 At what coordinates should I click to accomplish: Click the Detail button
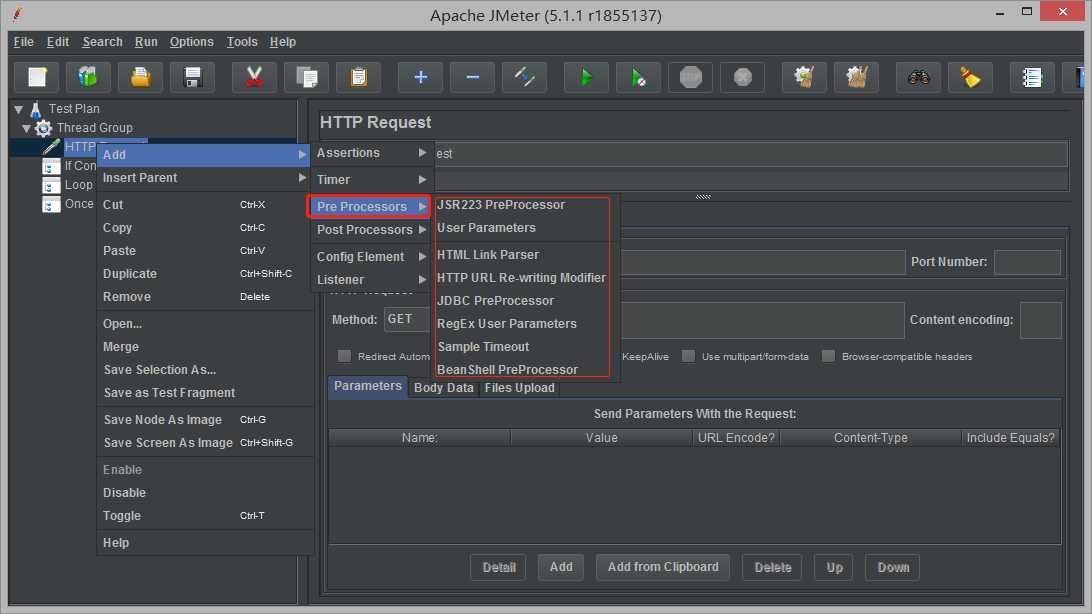499,567
